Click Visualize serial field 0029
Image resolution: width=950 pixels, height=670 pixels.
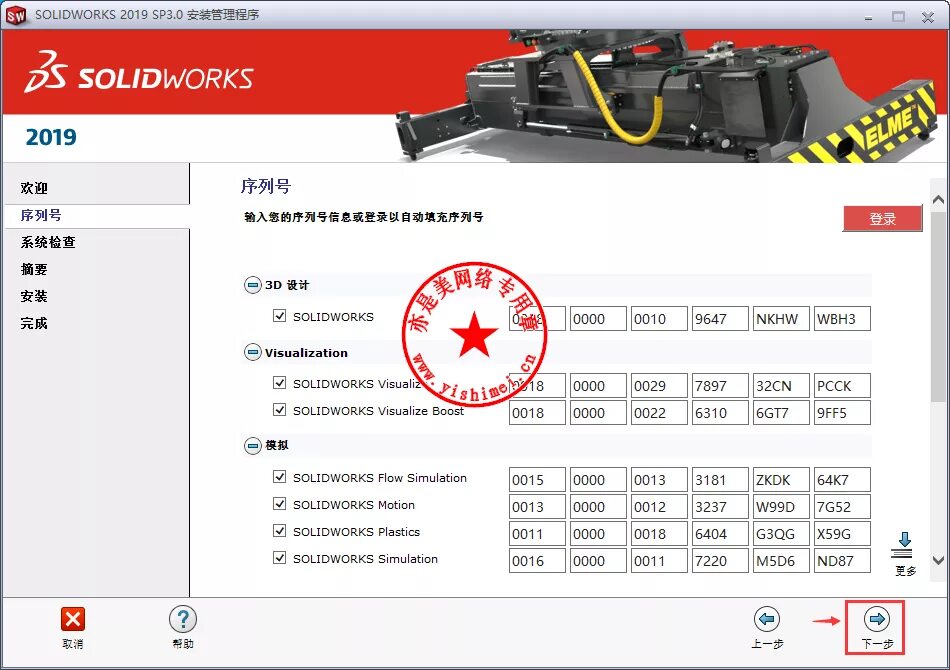(659, 386)
